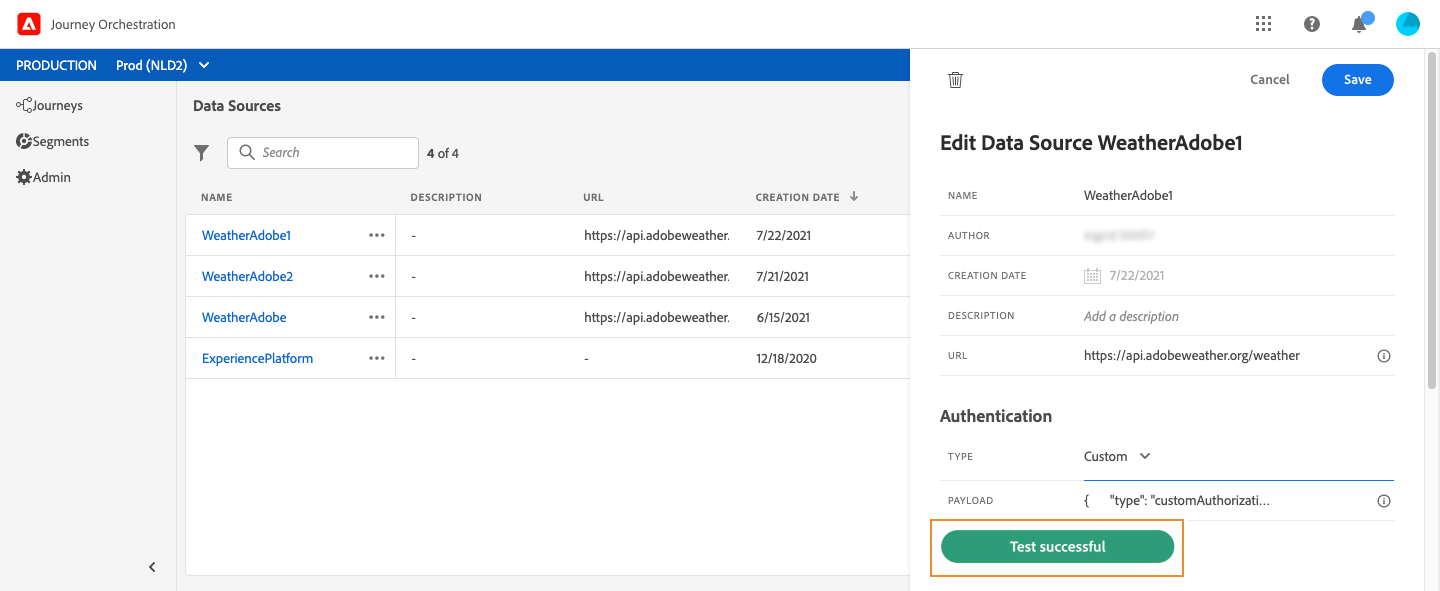1440x591 pixels.
Task: Open Segments in the sidebar
Action: [x=52, y=141]
